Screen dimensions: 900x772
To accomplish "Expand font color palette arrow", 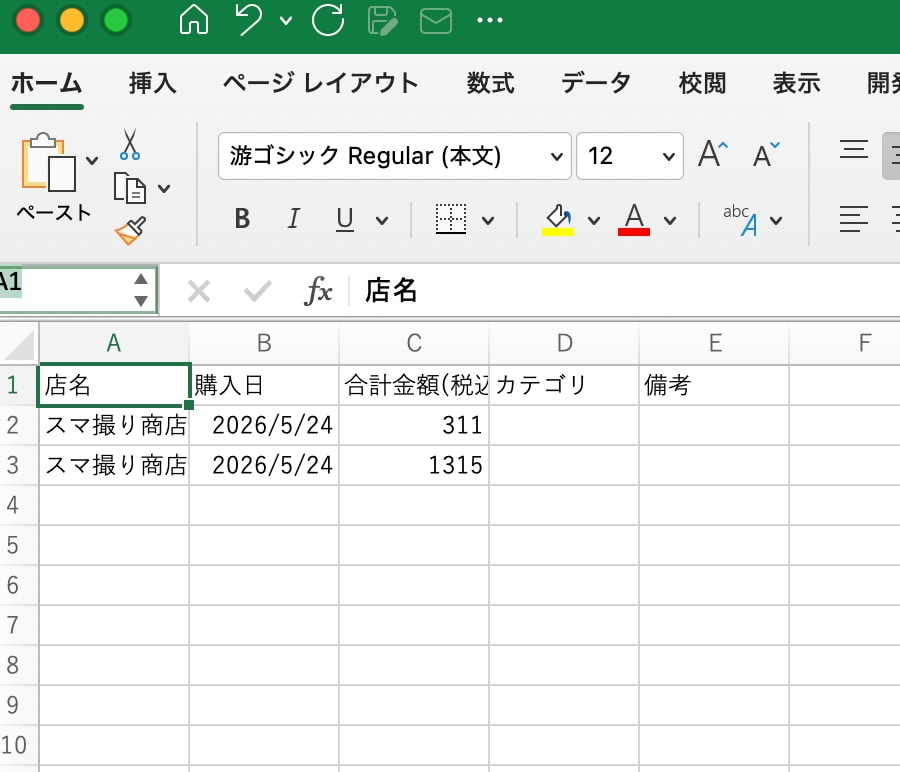I will (x=670, y=220).
